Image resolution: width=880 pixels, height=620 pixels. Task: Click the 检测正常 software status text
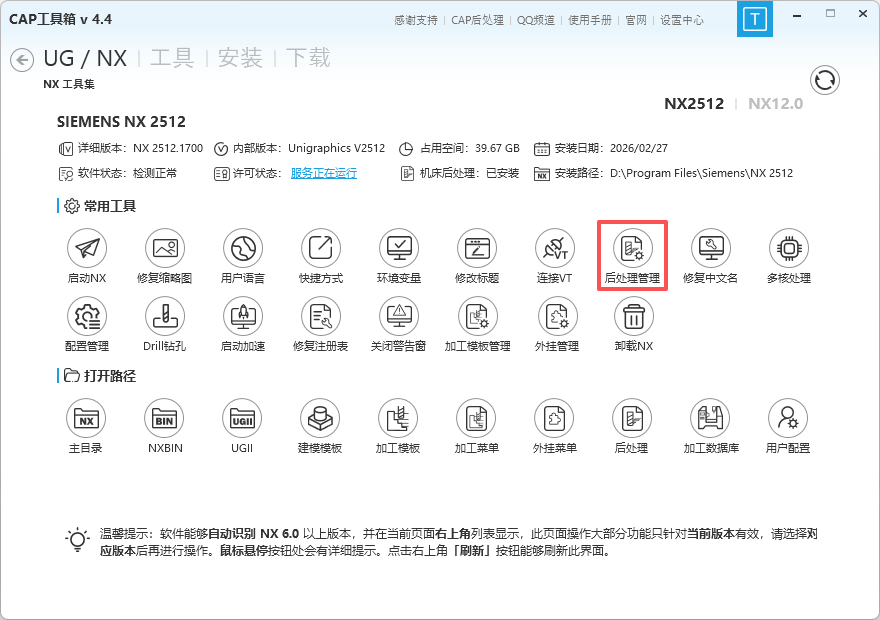click(x=155, y=173)
